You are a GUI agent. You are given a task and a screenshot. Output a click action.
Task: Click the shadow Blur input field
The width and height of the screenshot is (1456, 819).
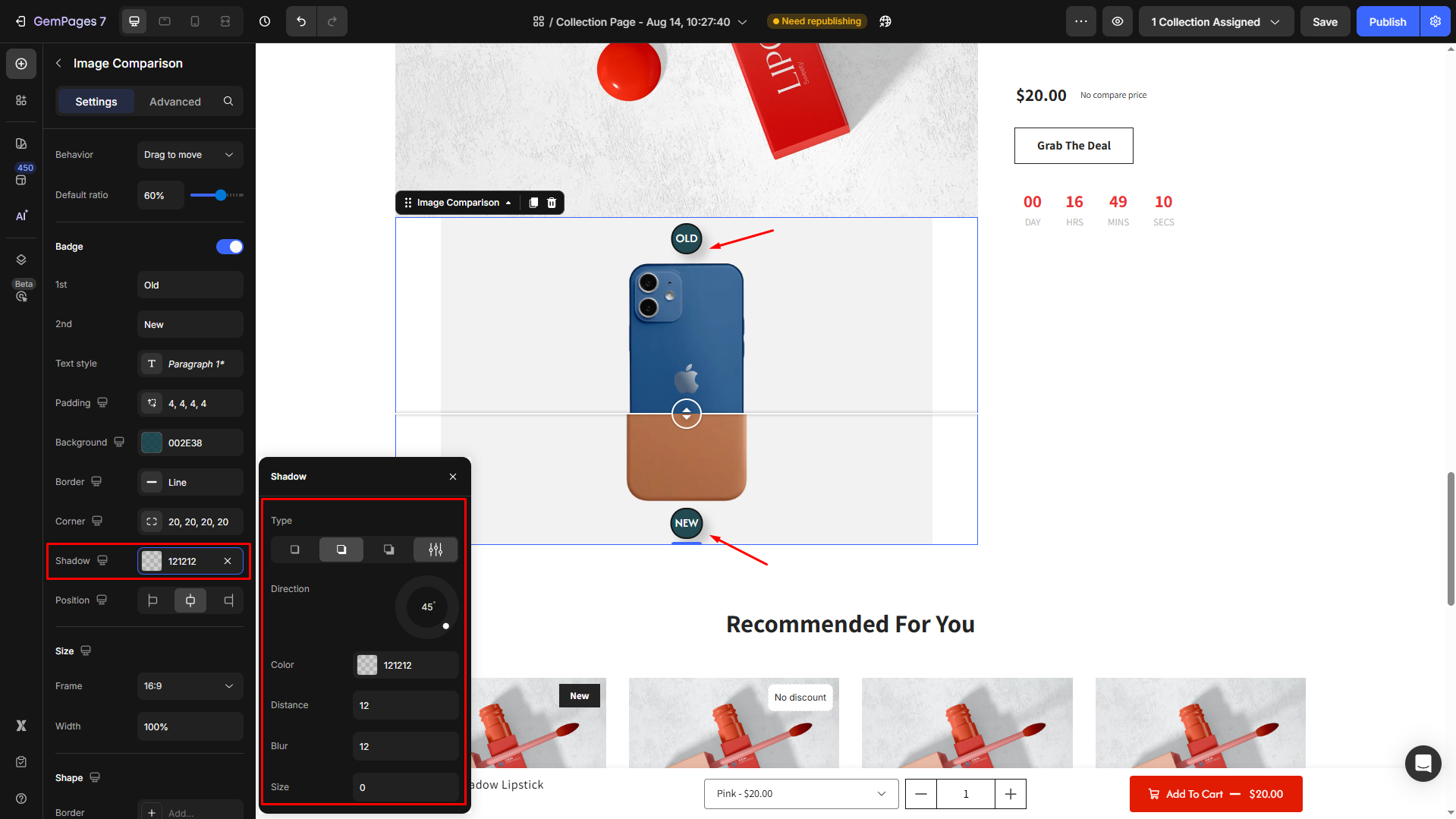click(x=406, y=746)
